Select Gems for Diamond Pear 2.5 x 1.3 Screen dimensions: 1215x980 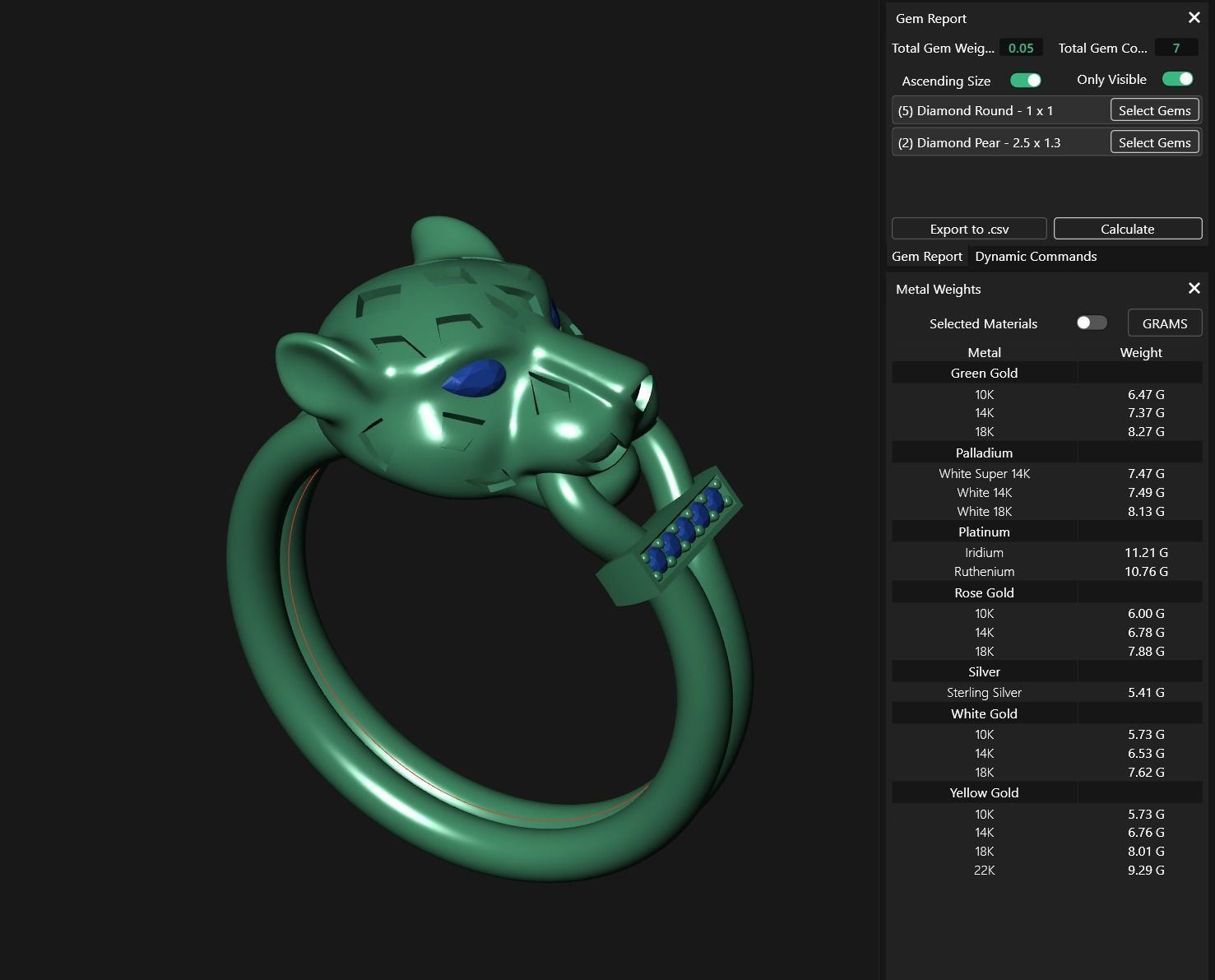pyautogui.click(x=1154, y=142)
